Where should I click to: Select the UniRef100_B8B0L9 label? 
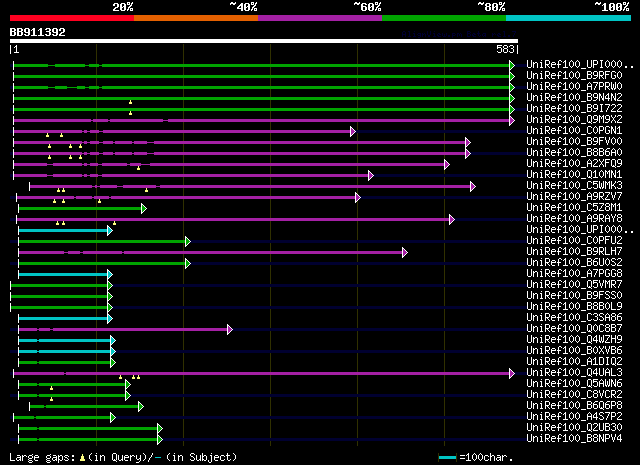[x=574, y=307]
